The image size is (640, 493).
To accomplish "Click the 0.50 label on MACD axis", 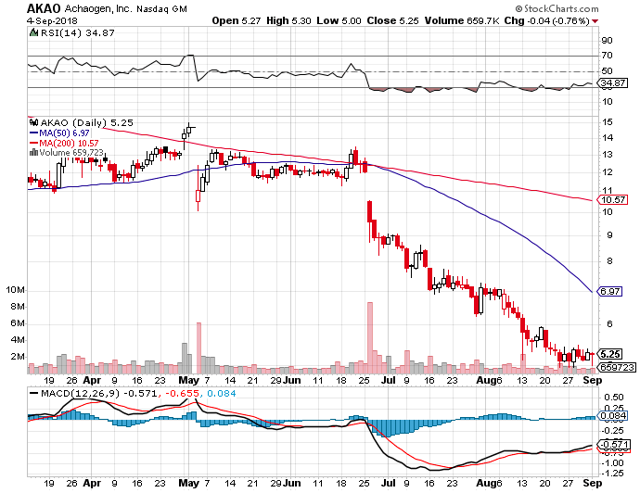I will [613, 398].
